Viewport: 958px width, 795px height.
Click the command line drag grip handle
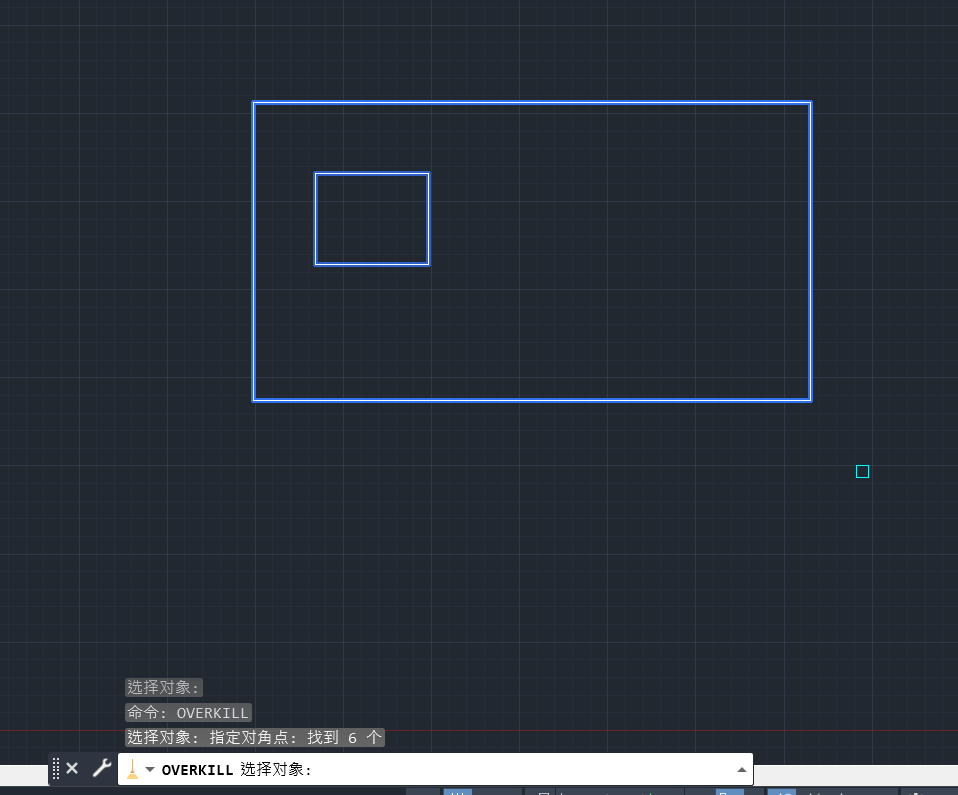point(56,769)
